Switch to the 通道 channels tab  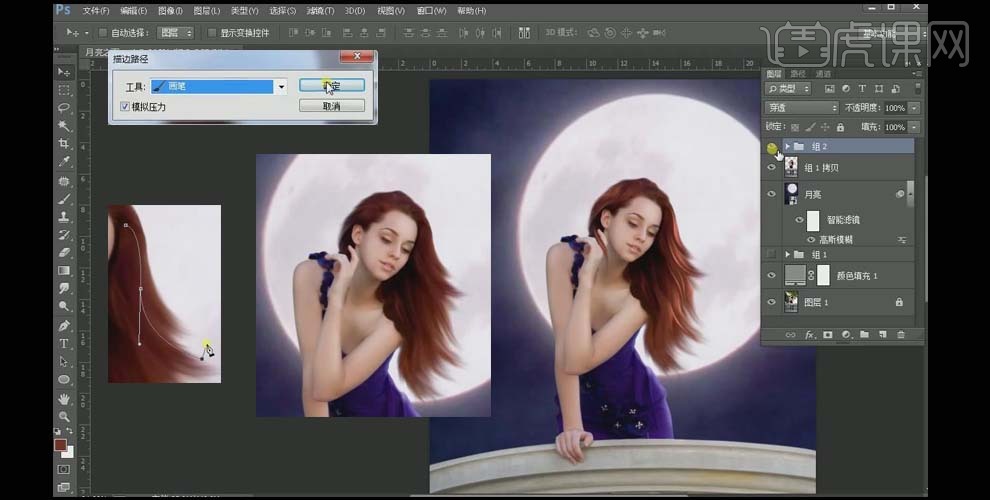pyautogui.click(x=823, y=74)
